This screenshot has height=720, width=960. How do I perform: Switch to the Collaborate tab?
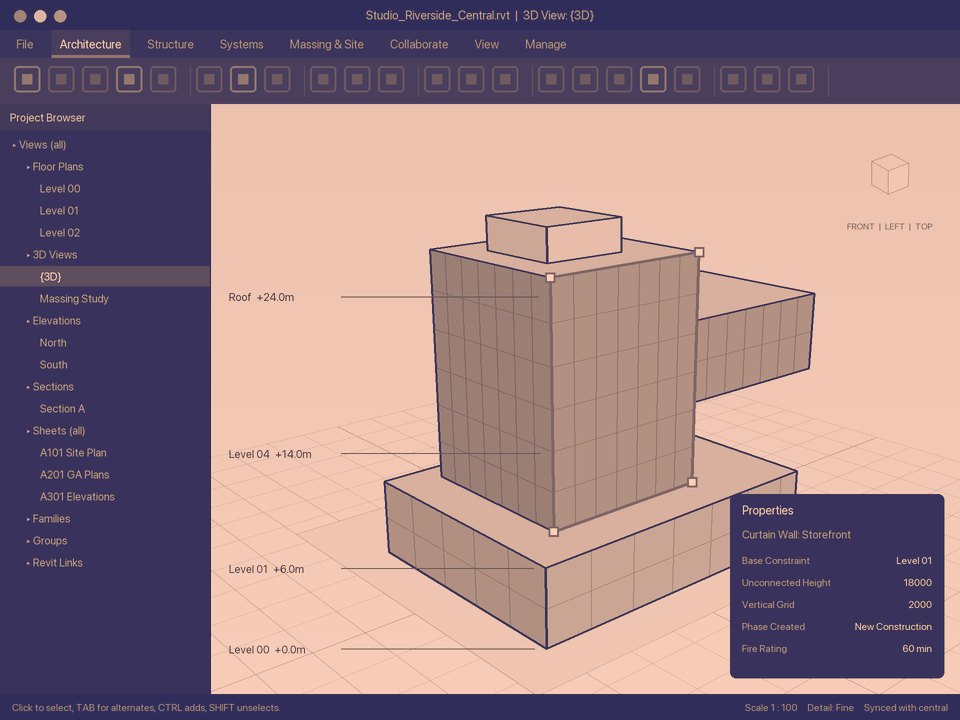[419, 44]
